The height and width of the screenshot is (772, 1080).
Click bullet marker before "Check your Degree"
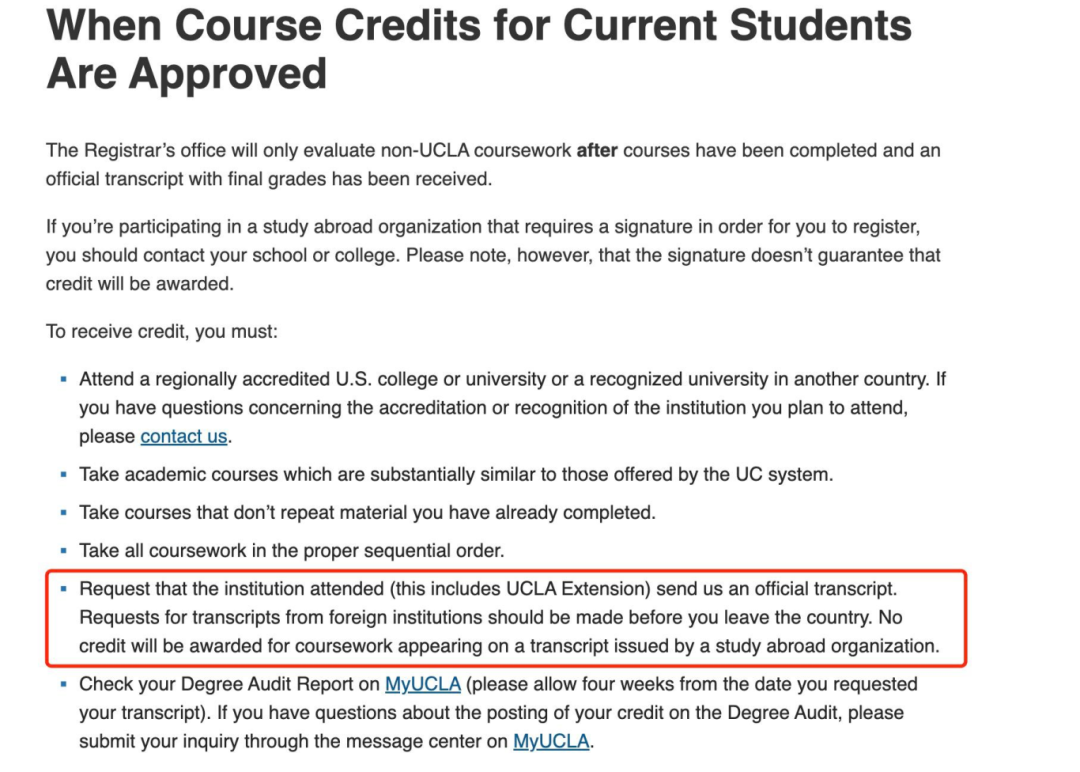[63, 685]
